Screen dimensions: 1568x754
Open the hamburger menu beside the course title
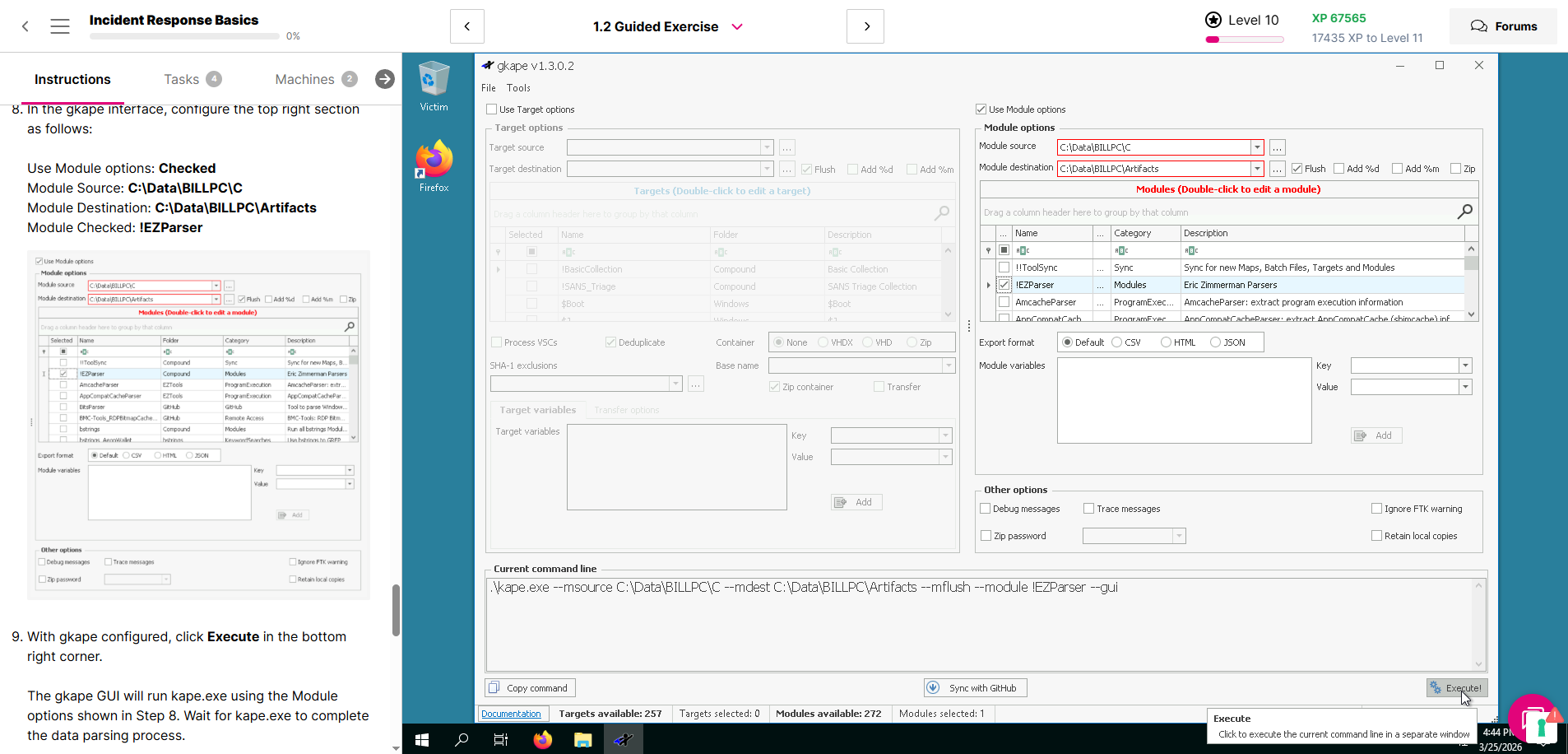(x=60, y=26)
